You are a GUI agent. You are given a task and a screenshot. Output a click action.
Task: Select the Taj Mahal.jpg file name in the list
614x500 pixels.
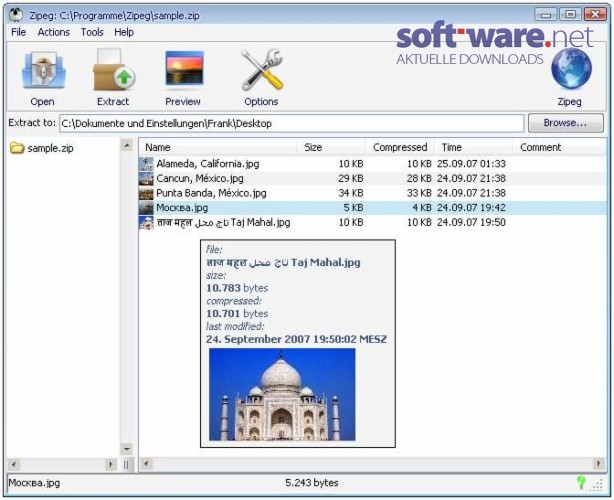[x=223, y=222]
